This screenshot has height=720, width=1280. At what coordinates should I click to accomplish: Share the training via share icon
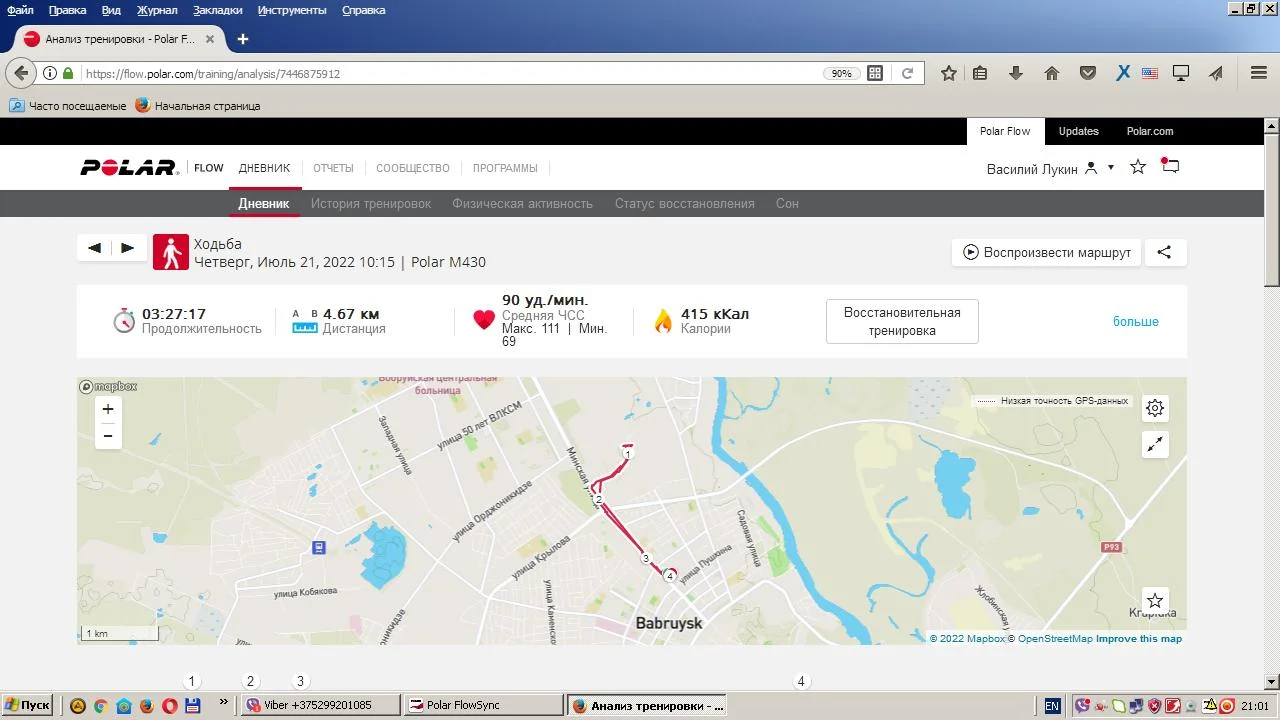click(1164, 252)
